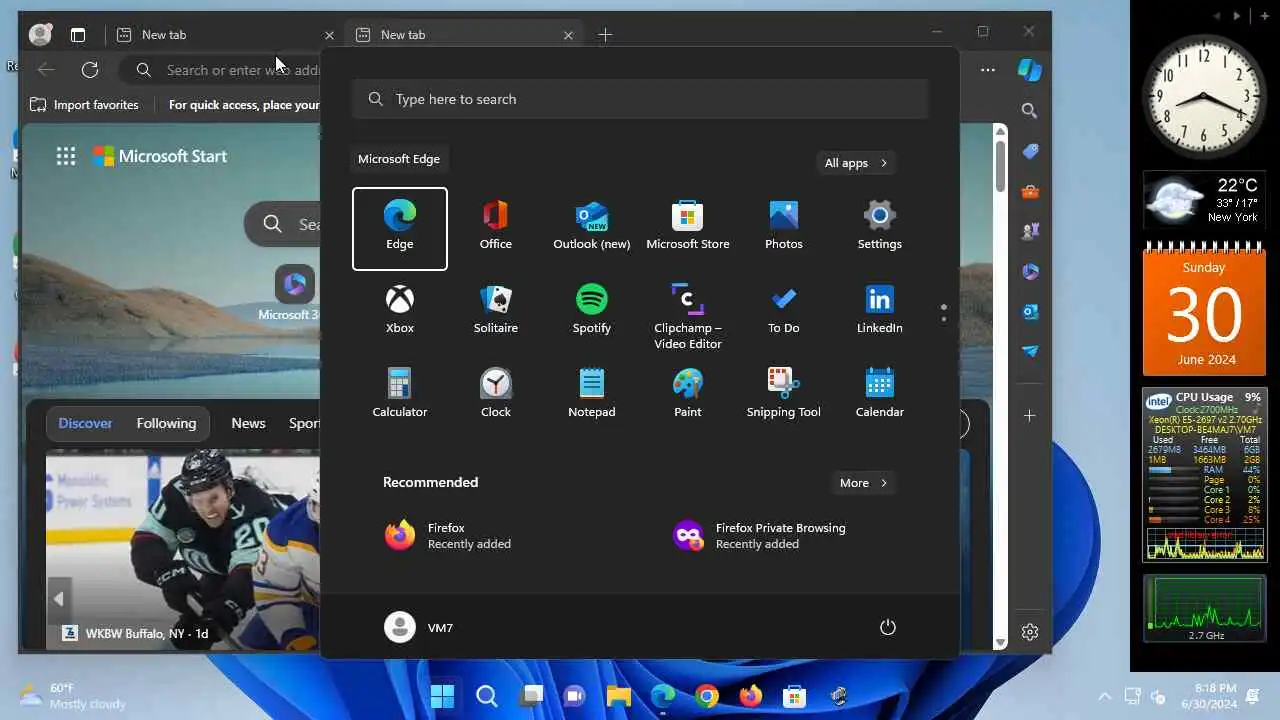Open File Explorer from taskbar
This screenshot has width=1280, height=720.
click(619, 696)
